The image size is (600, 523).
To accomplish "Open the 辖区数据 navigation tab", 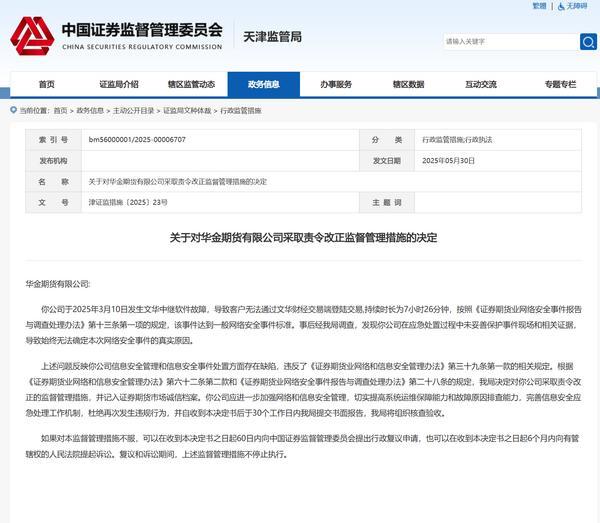I will (408, 84).
